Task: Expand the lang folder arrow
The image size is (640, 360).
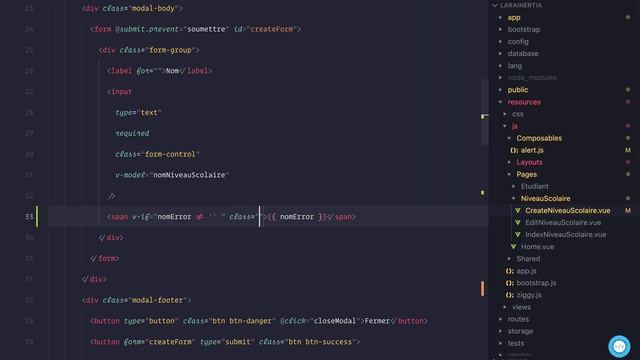Action: 500,66
